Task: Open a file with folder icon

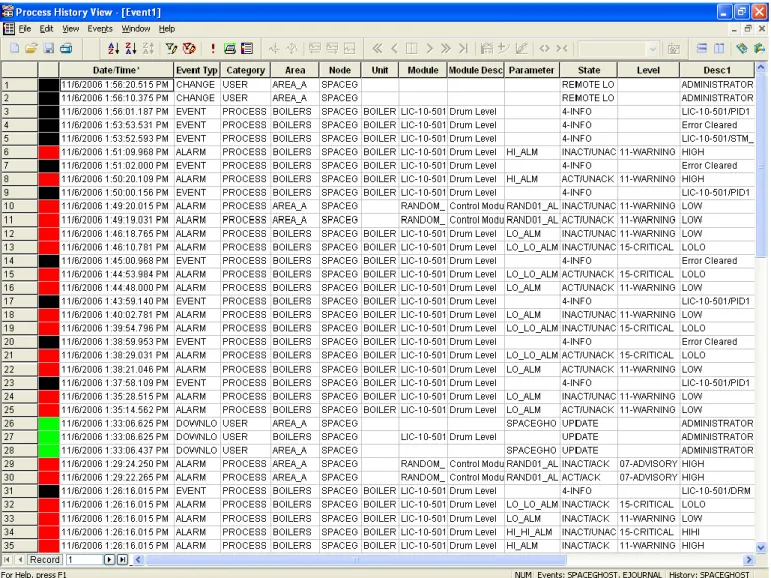Action: pos(31,48)
